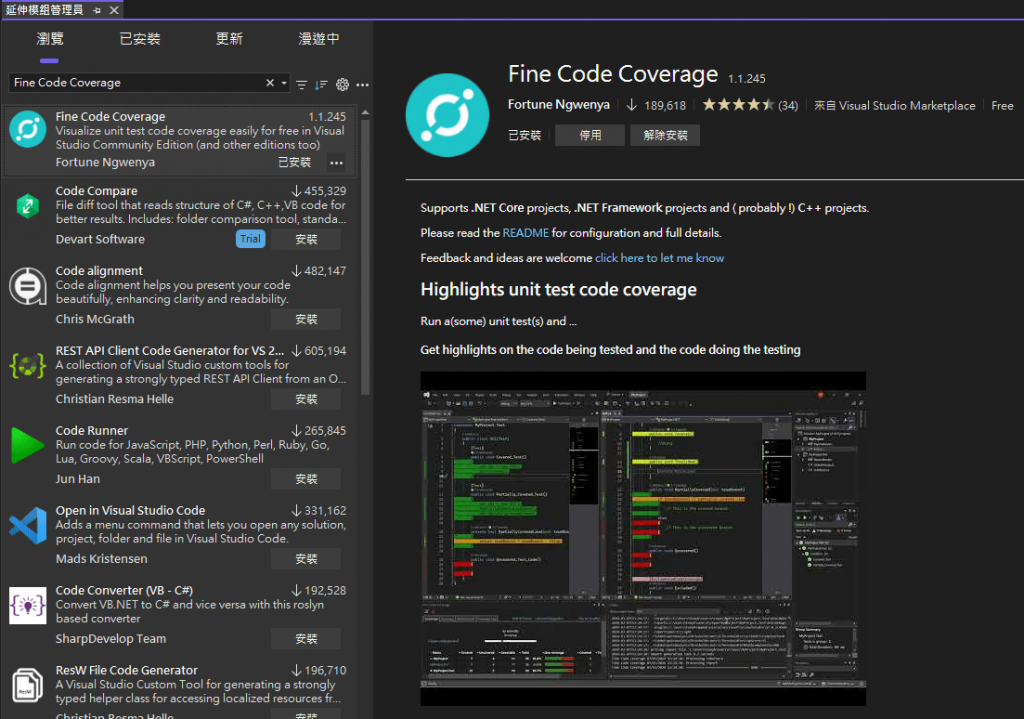Open extension manager settings gear
The height and width of the screenshot is (719, 1024).
pyautogui.click(x=342, y=84)
